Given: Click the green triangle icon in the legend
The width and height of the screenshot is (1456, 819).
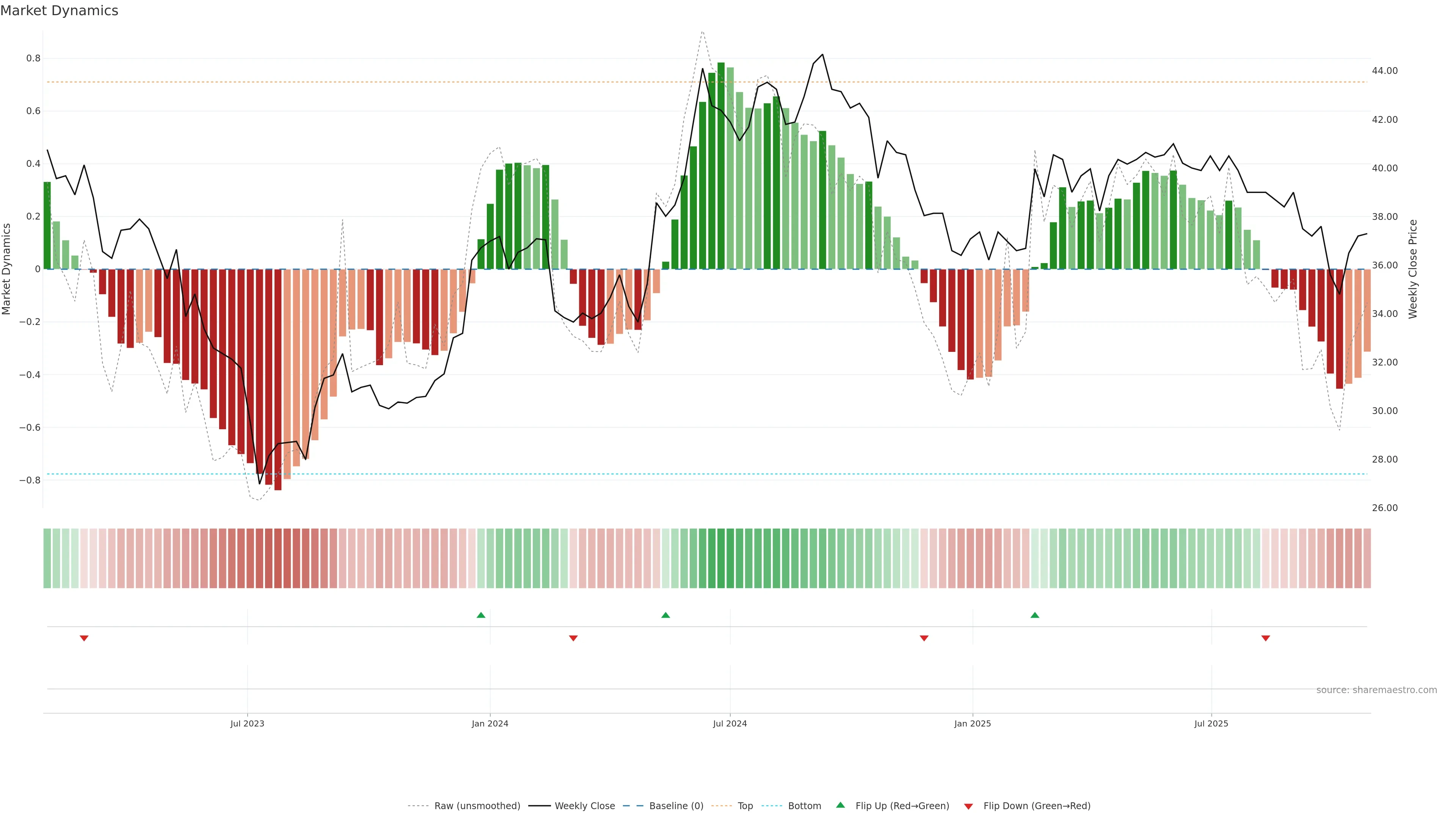Looking at the screenshot, I should (841, 805).
